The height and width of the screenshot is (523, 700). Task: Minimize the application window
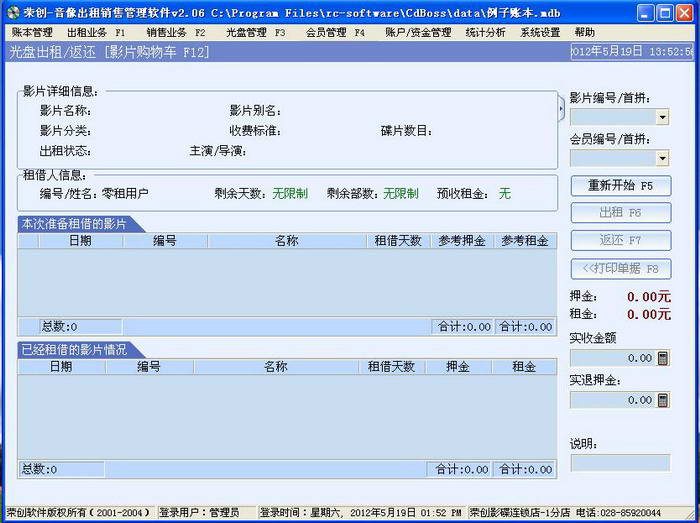pyautogui.click(x=645, y=13)
